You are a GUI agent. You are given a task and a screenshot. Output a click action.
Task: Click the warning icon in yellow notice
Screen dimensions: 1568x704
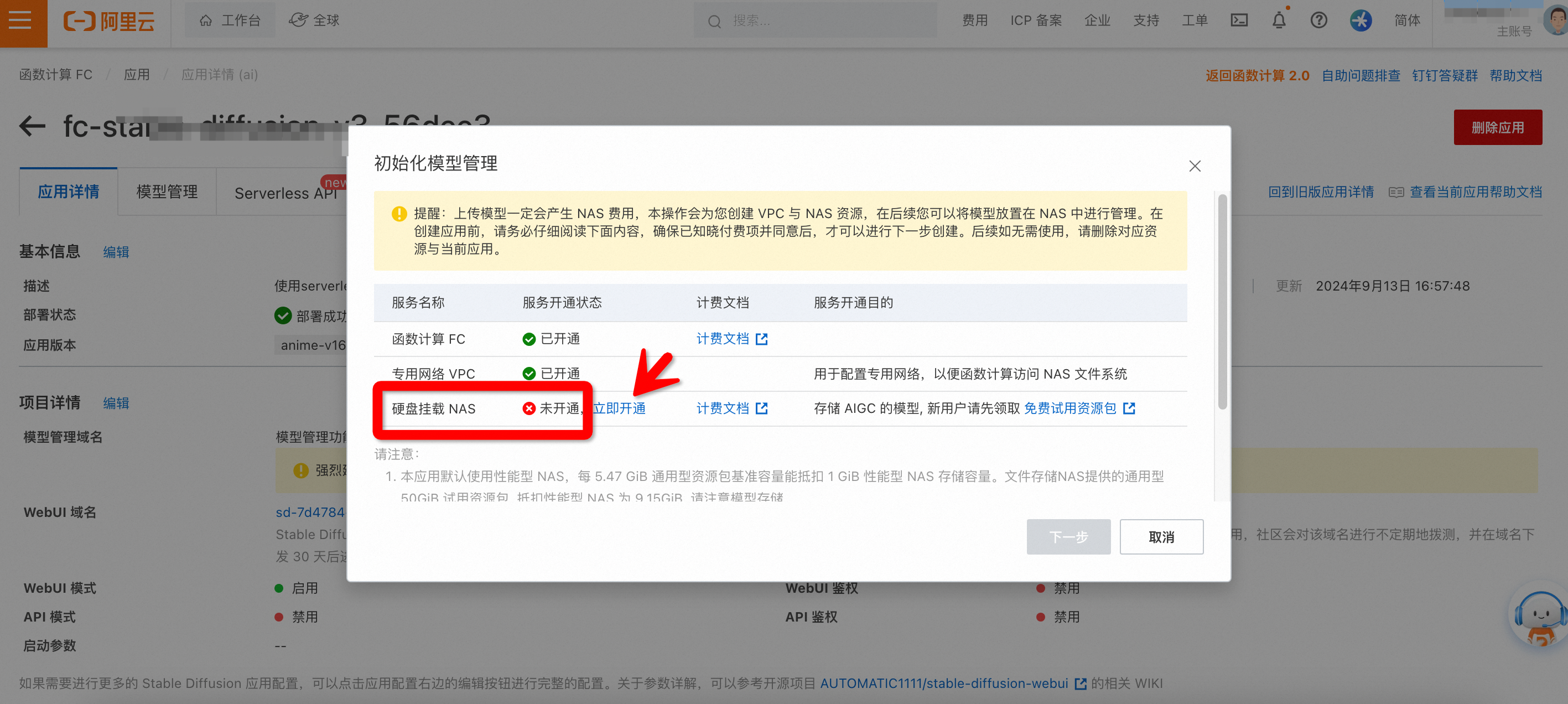click(399, 214)
